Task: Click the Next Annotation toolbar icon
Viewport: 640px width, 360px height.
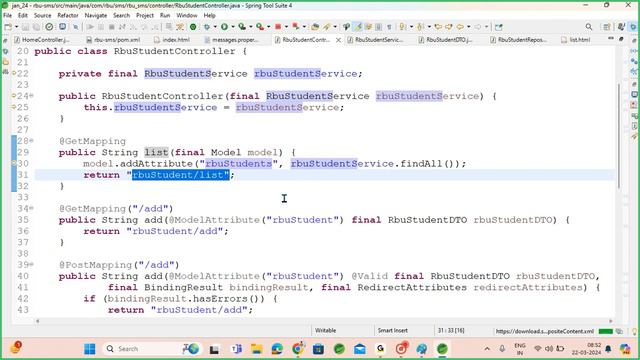Action: [402, 27]
